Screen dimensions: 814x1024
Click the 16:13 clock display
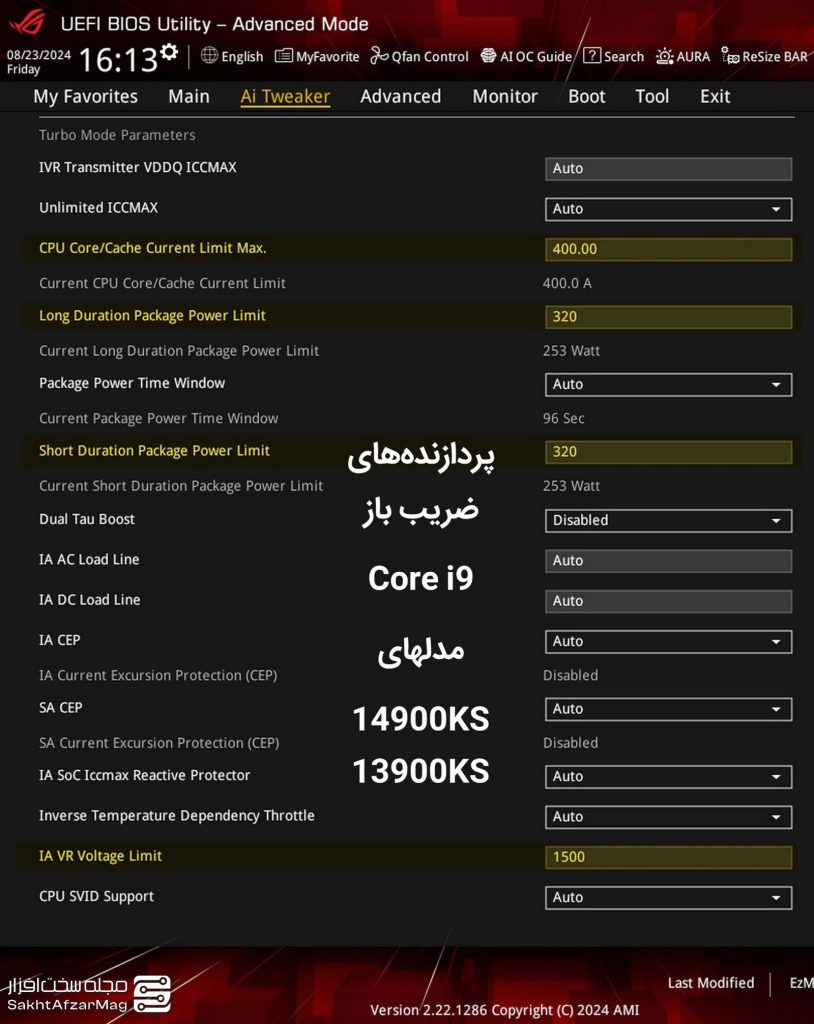118,60
